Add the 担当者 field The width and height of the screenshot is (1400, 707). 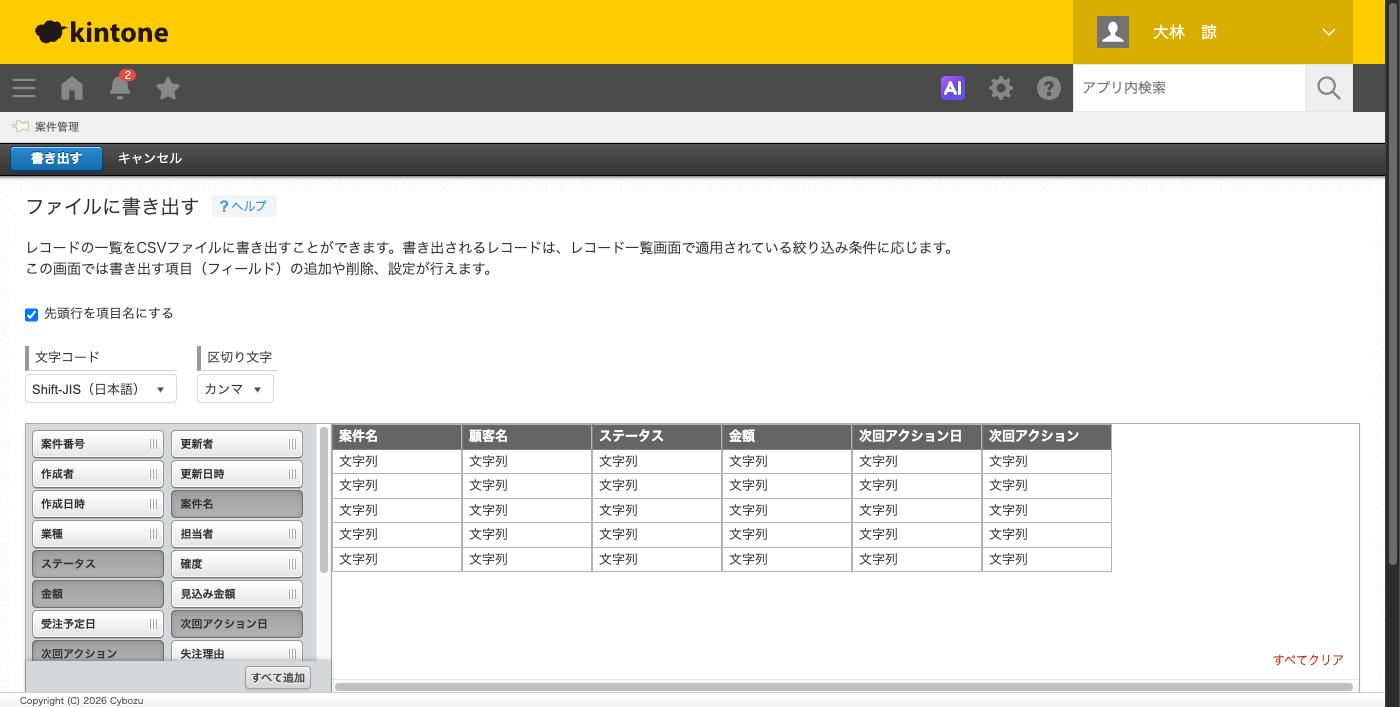237,534
